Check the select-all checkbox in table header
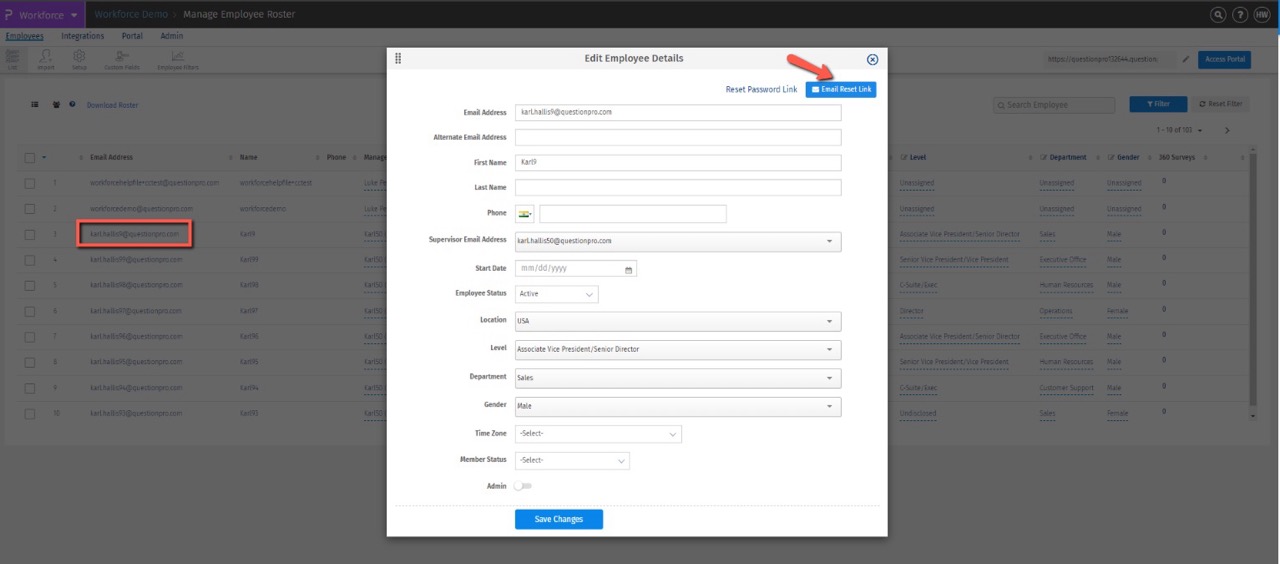This screenshot has height=564, width=1280. coord(29,157)
